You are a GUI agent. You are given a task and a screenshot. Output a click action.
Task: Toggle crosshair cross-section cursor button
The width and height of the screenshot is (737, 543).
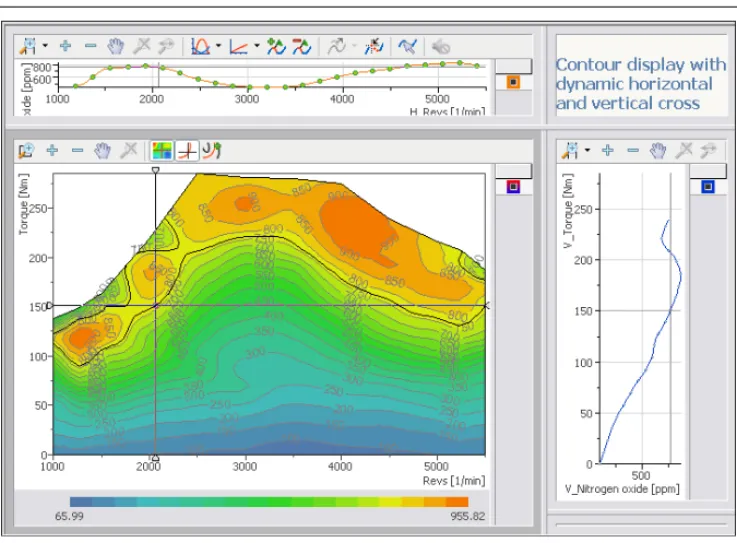(187, 151)
